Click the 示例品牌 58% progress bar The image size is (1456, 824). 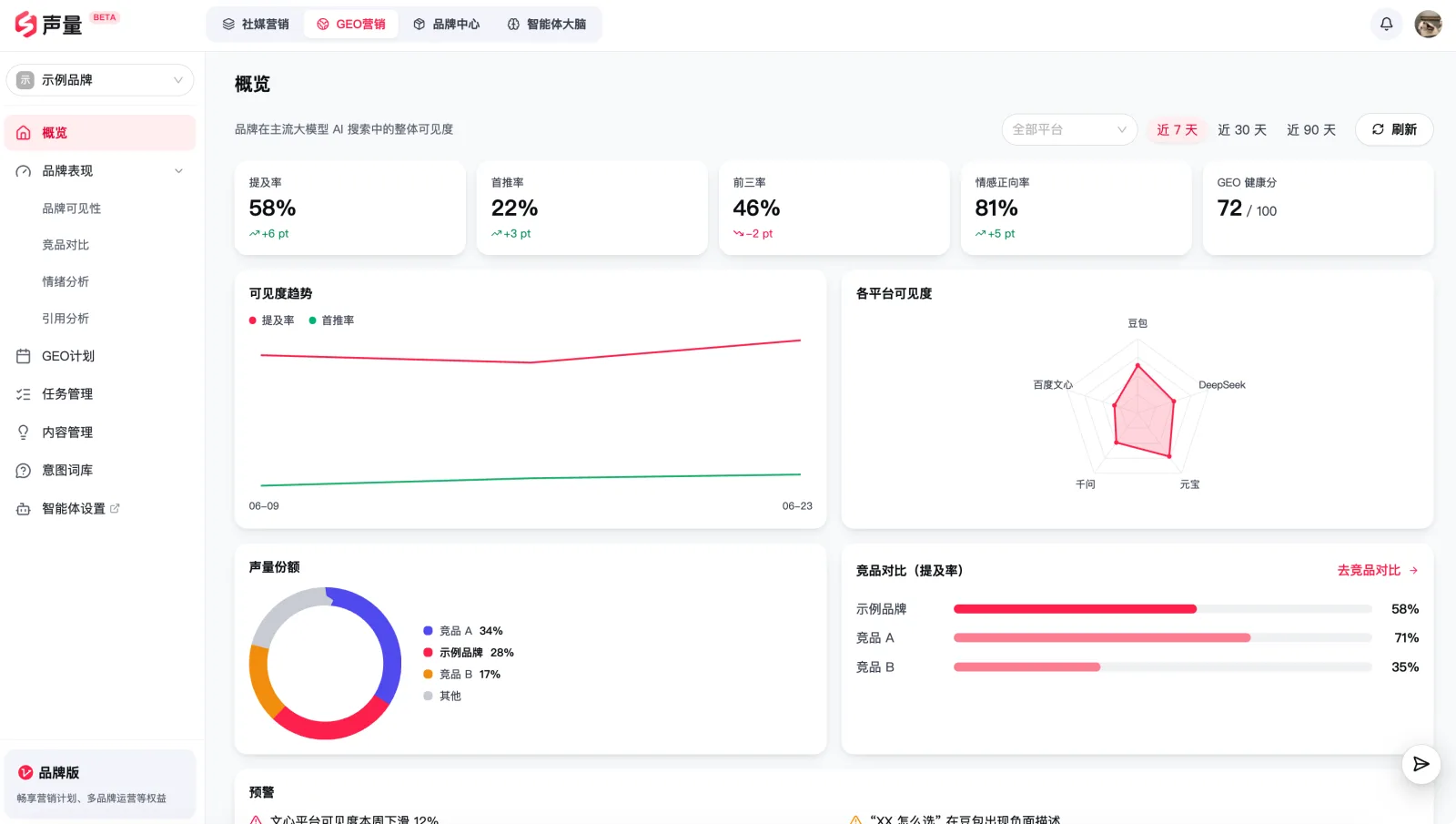(x=1162, y=609)
